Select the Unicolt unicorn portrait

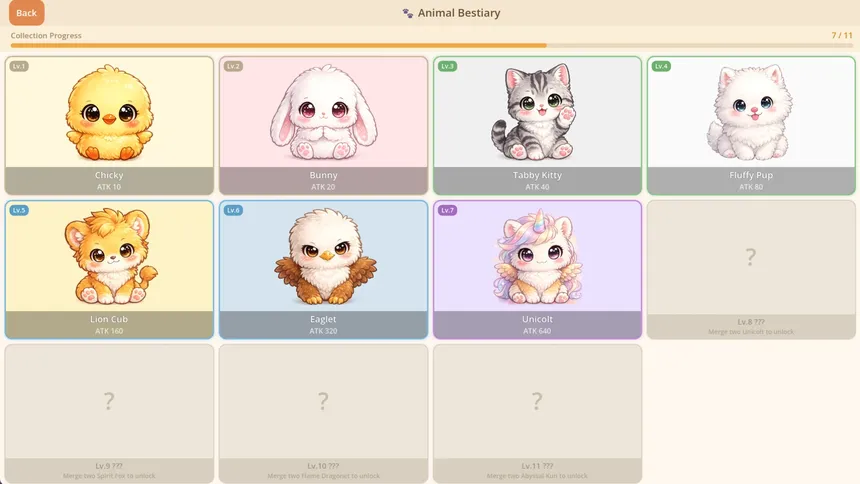[537, 256]
